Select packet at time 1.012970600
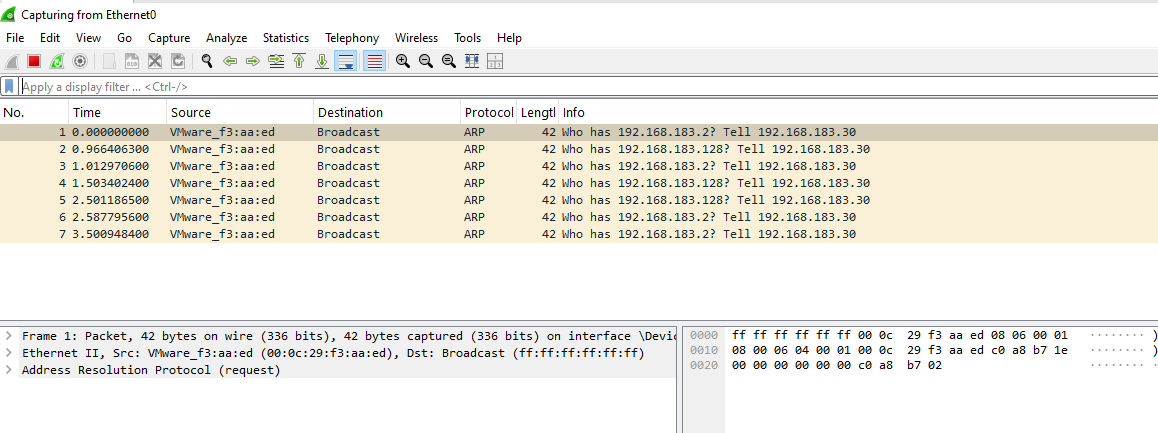This screenshot has height=433, width=1158. click(x=579, y=166)
